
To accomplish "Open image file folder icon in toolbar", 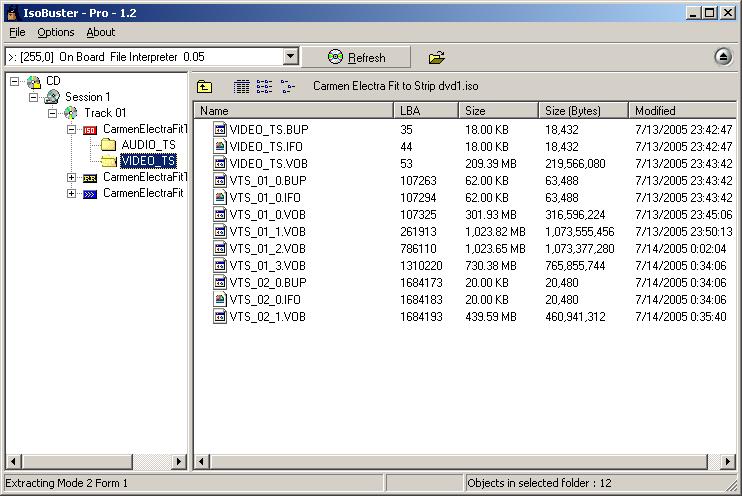I will point(436,58).
